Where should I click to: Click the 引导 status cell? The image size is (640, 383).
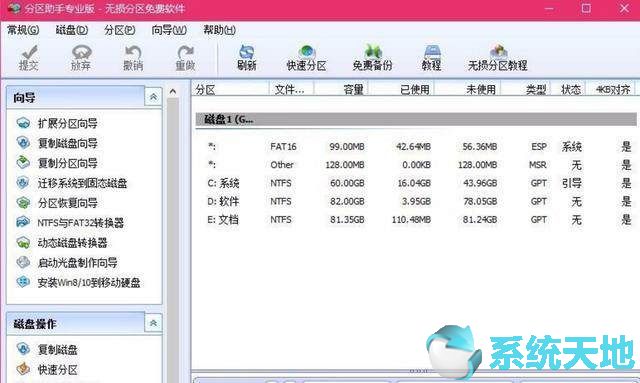click(571, 183)
